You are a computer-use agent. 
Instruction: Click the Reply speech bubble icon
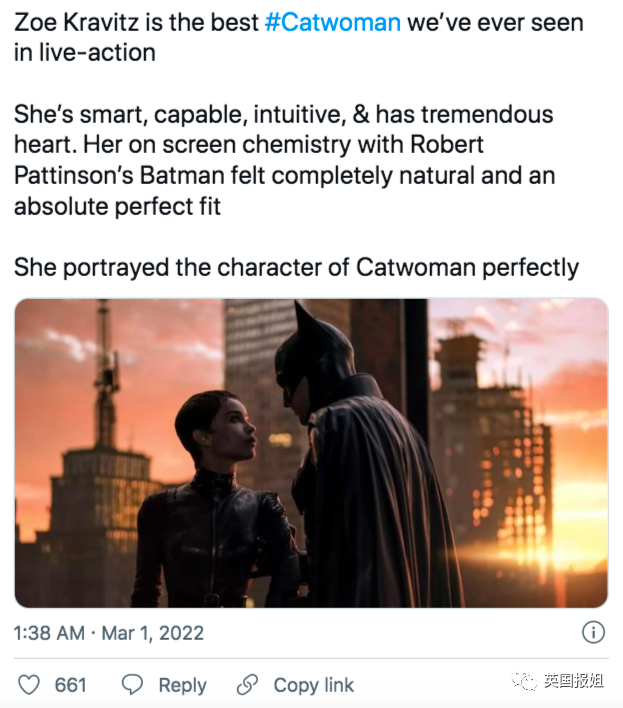click(x=132, y=685)
